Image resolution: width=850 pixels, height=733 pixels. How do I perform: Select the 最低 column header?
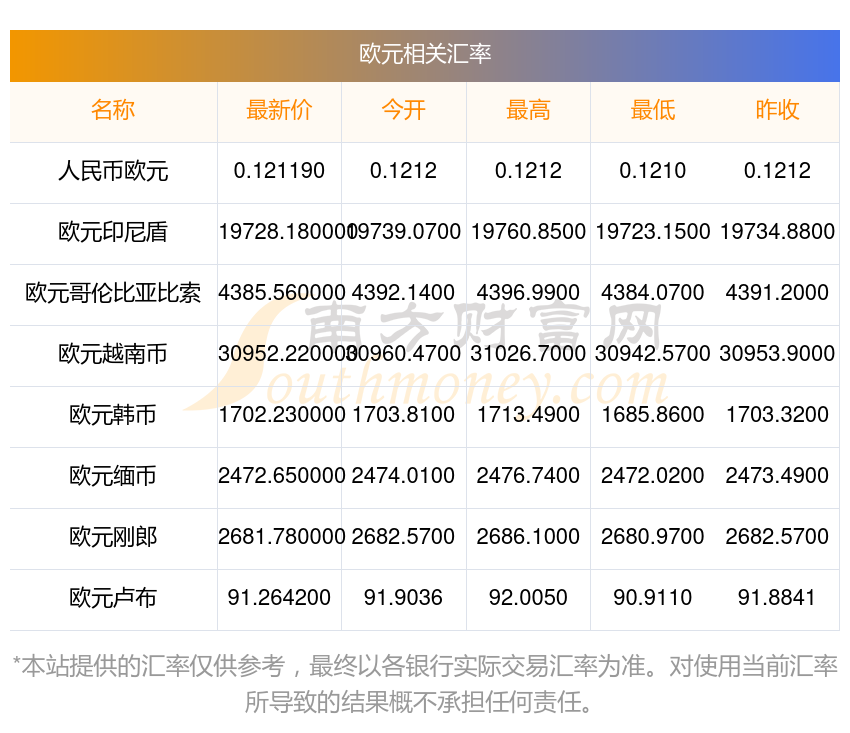[x=653, y=111]
